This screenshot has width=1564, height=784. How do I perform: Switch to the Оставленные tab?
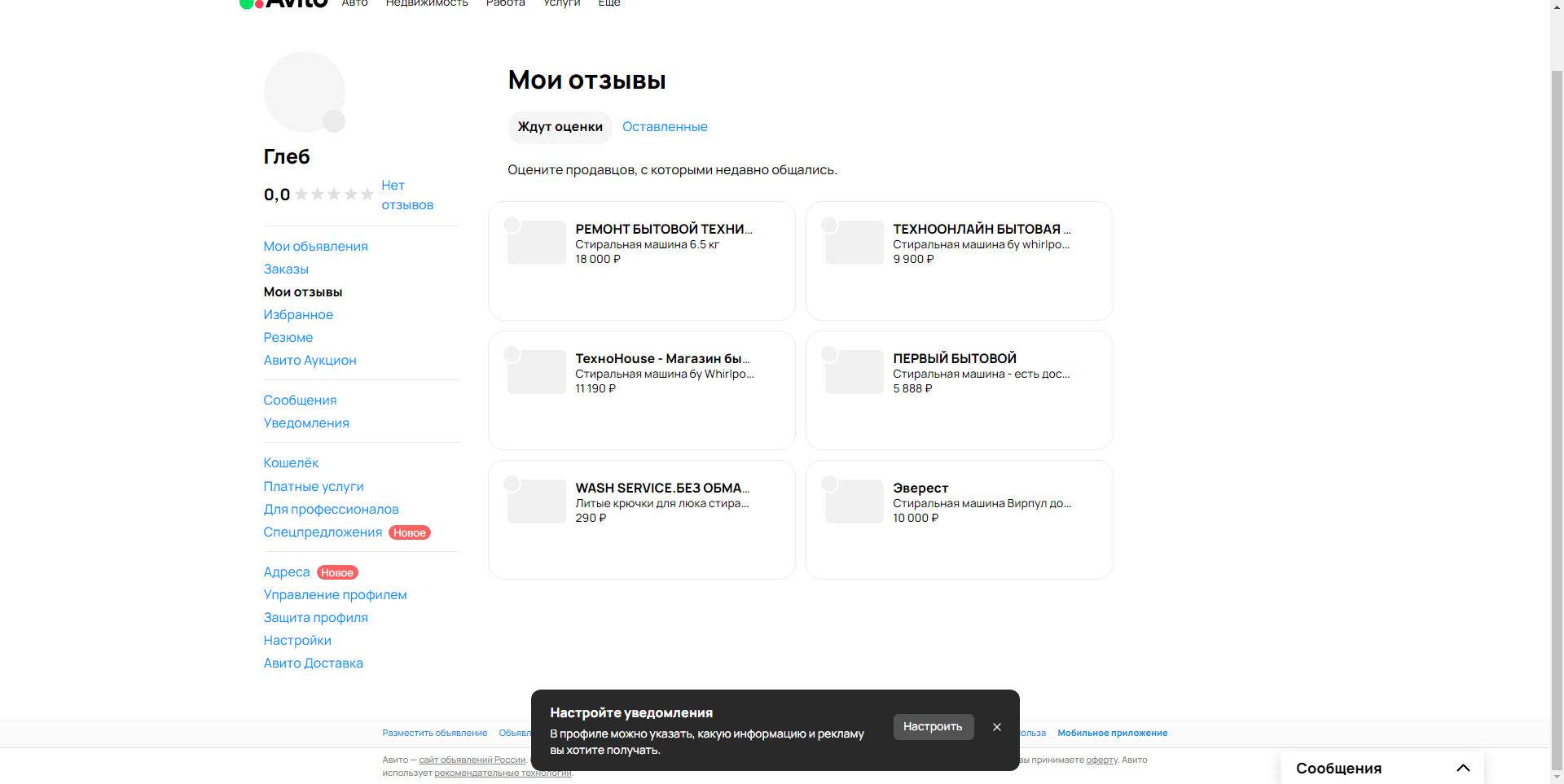tap(665, 127)
